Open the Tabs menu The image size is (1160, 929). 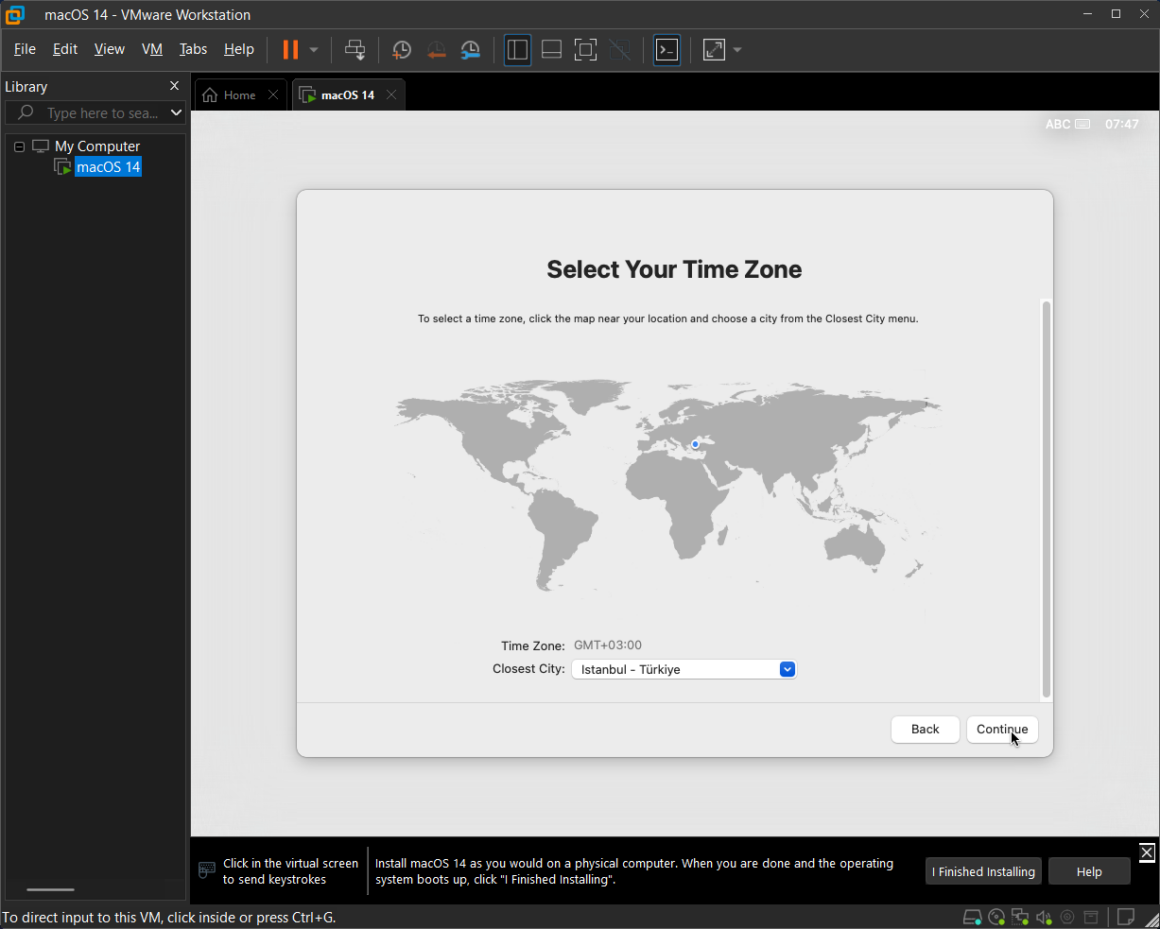(193, 49)
